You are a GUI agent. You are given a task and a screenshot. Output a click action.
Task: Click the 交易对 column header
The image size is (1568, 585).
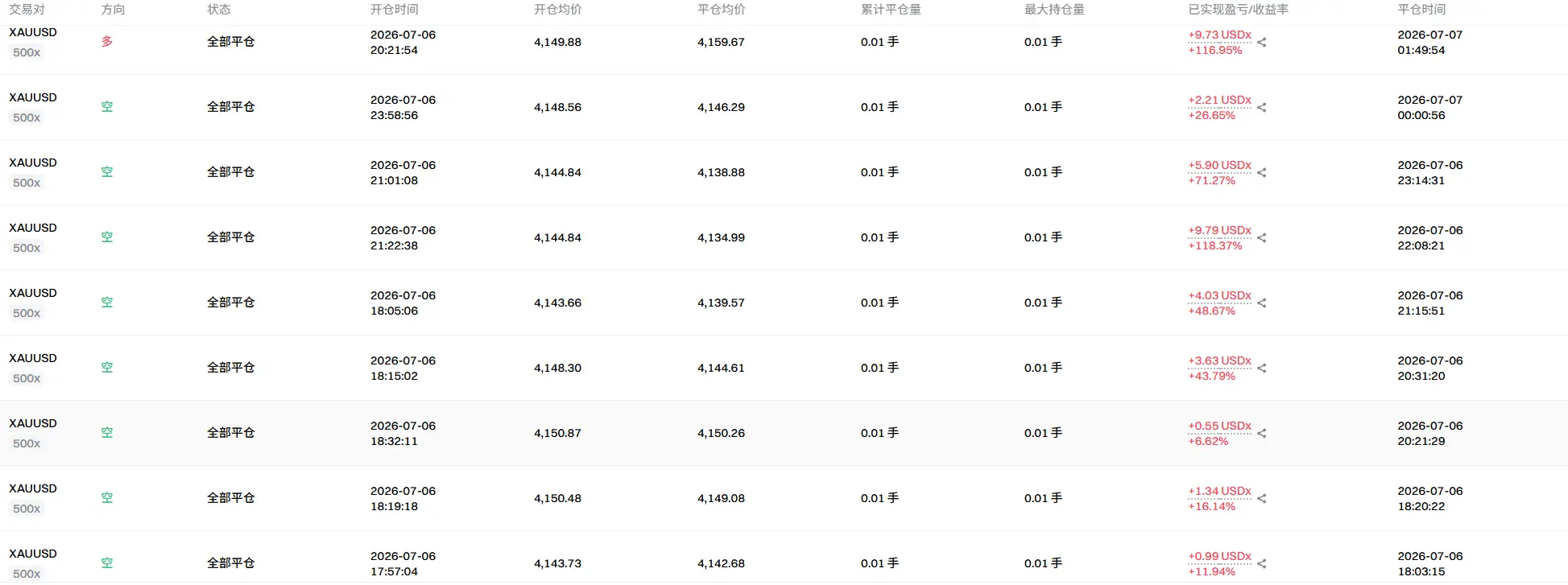[x=27, y=10]
